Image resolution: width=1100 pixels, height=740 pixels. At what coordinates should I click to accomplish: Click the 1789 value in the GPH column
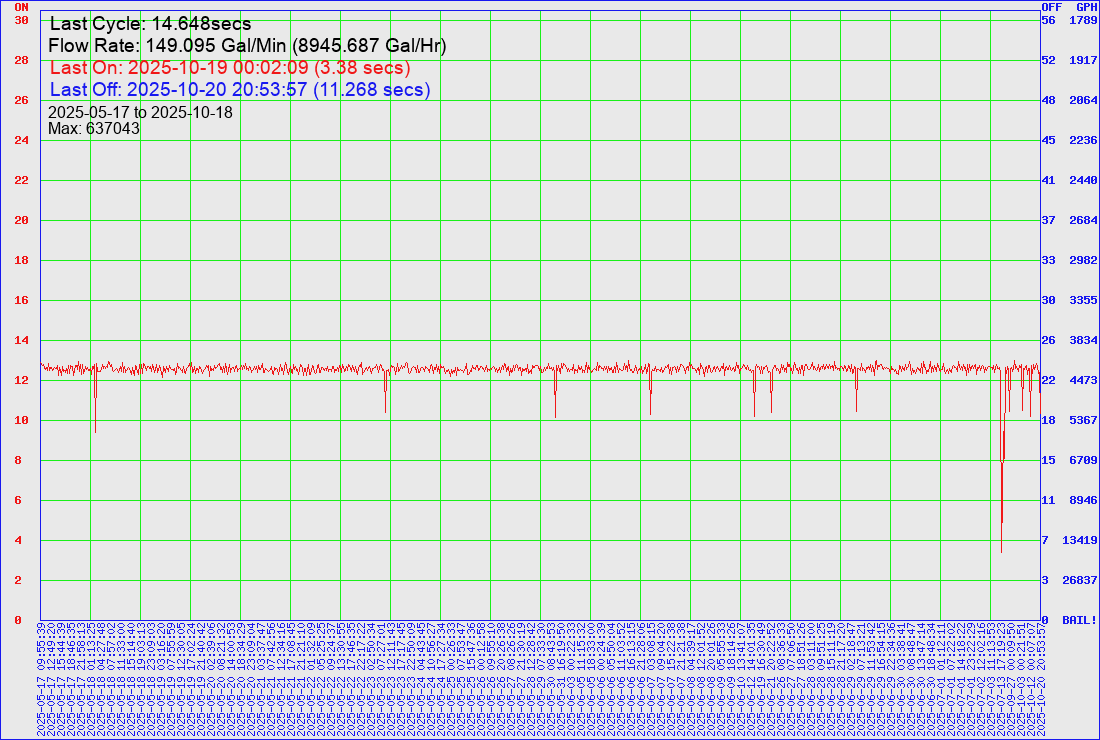pyautogui.click(x=1084, y=20)
